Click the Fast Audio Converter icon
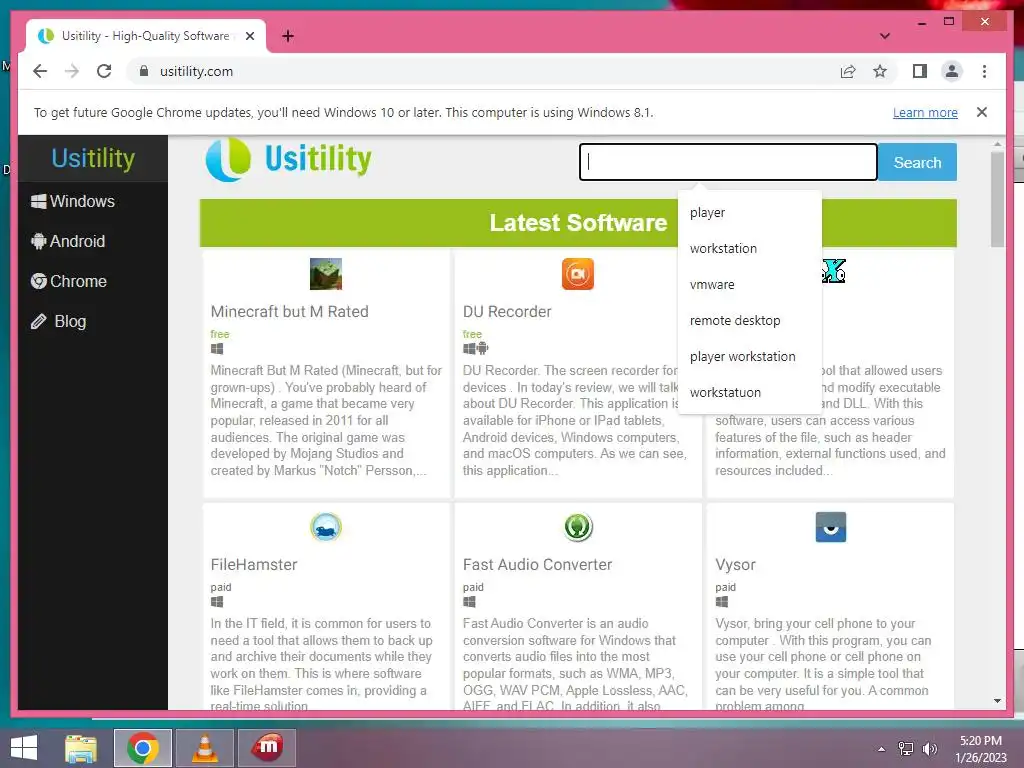Viewport: 1024px width, 768px height. point(578,527)
